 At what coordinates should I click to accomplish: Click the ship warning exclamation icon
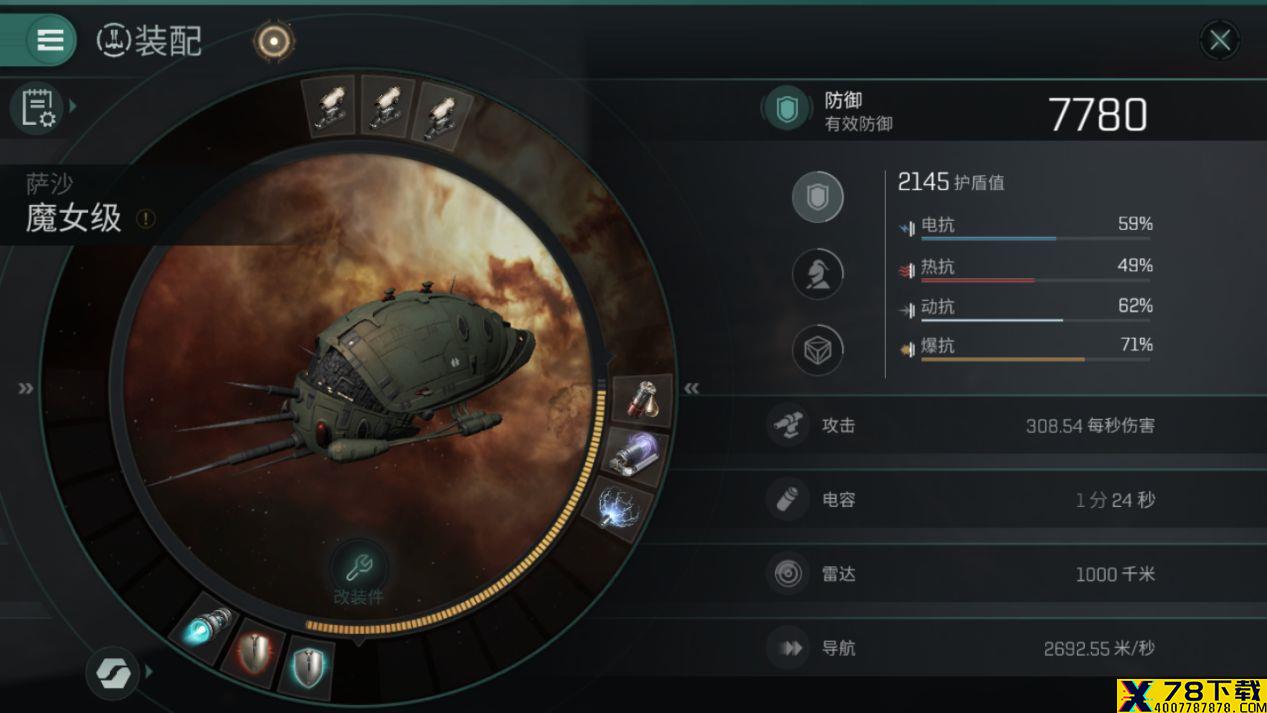tap(146, 217)
